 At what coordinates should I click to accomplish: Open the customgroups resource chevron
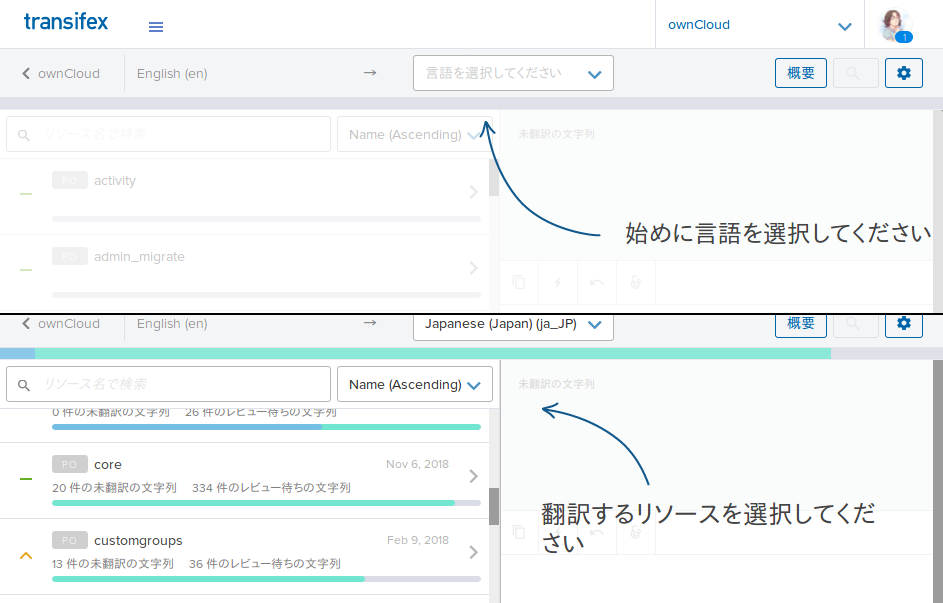pos(474,552)
